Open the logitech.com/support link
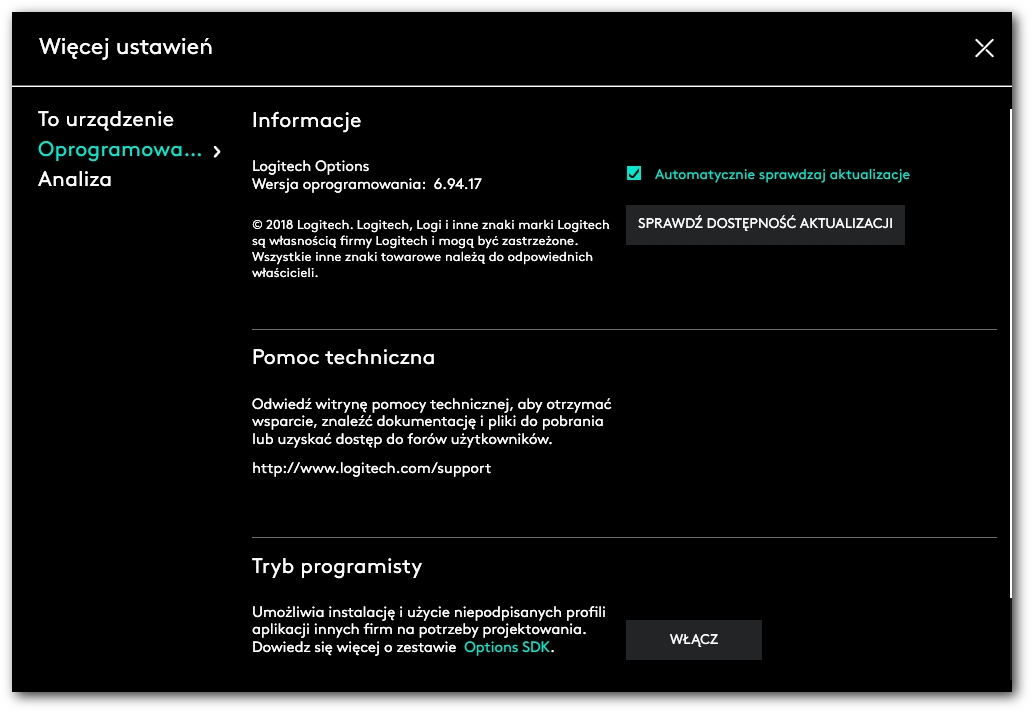This screenshot has height=712, width=1032. (371, 468)
